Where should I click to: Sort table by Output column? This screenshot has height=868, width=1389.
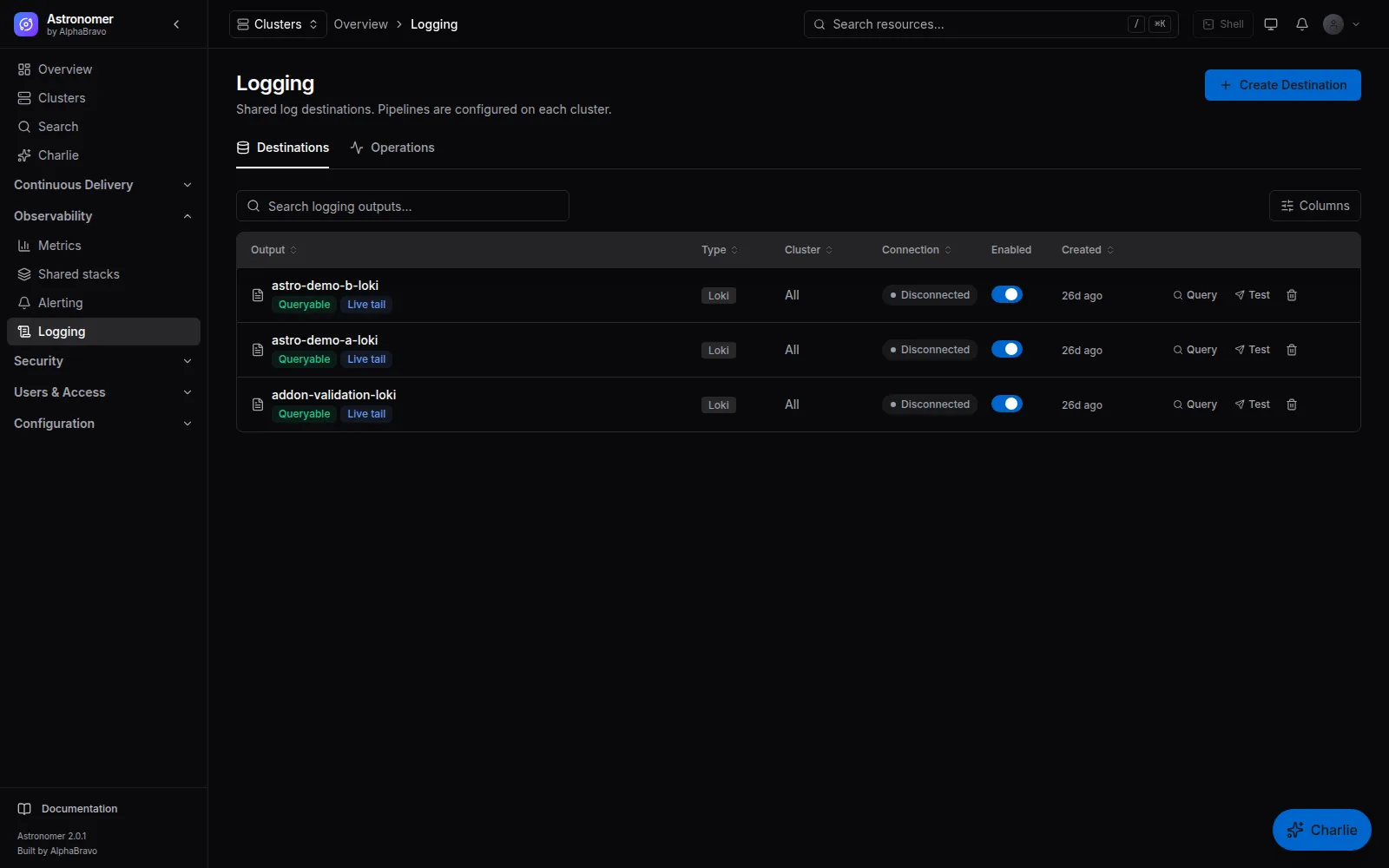(x=273, y=250)
